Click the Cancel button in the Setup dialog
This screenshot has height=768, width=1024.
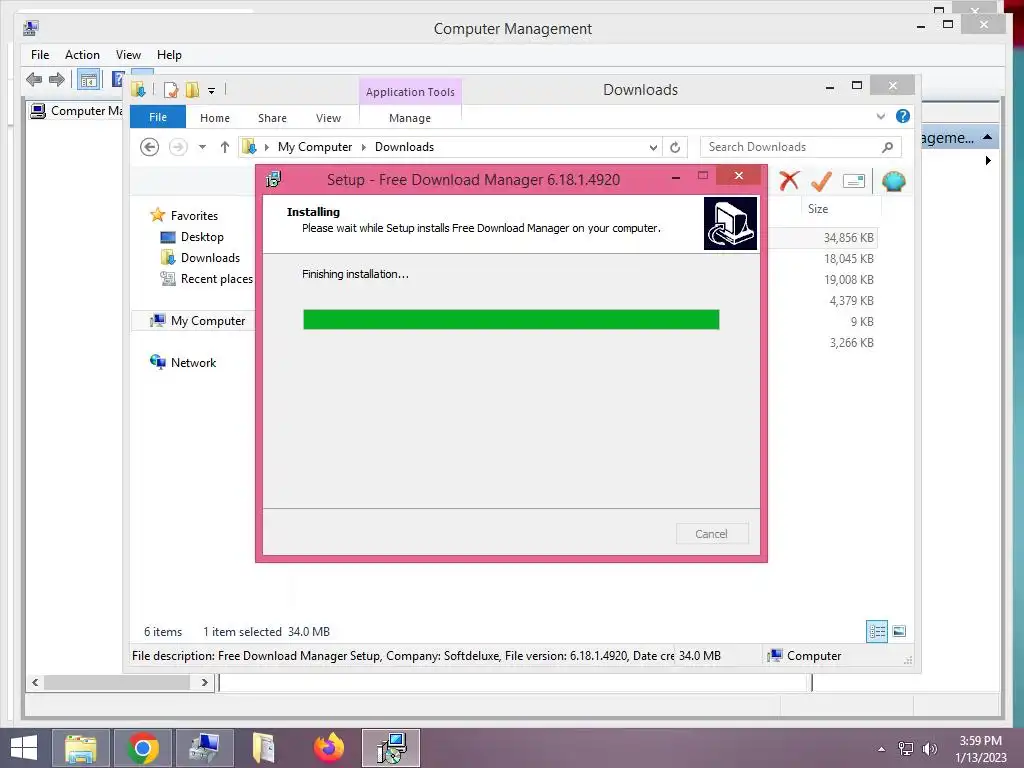point(712,534)
